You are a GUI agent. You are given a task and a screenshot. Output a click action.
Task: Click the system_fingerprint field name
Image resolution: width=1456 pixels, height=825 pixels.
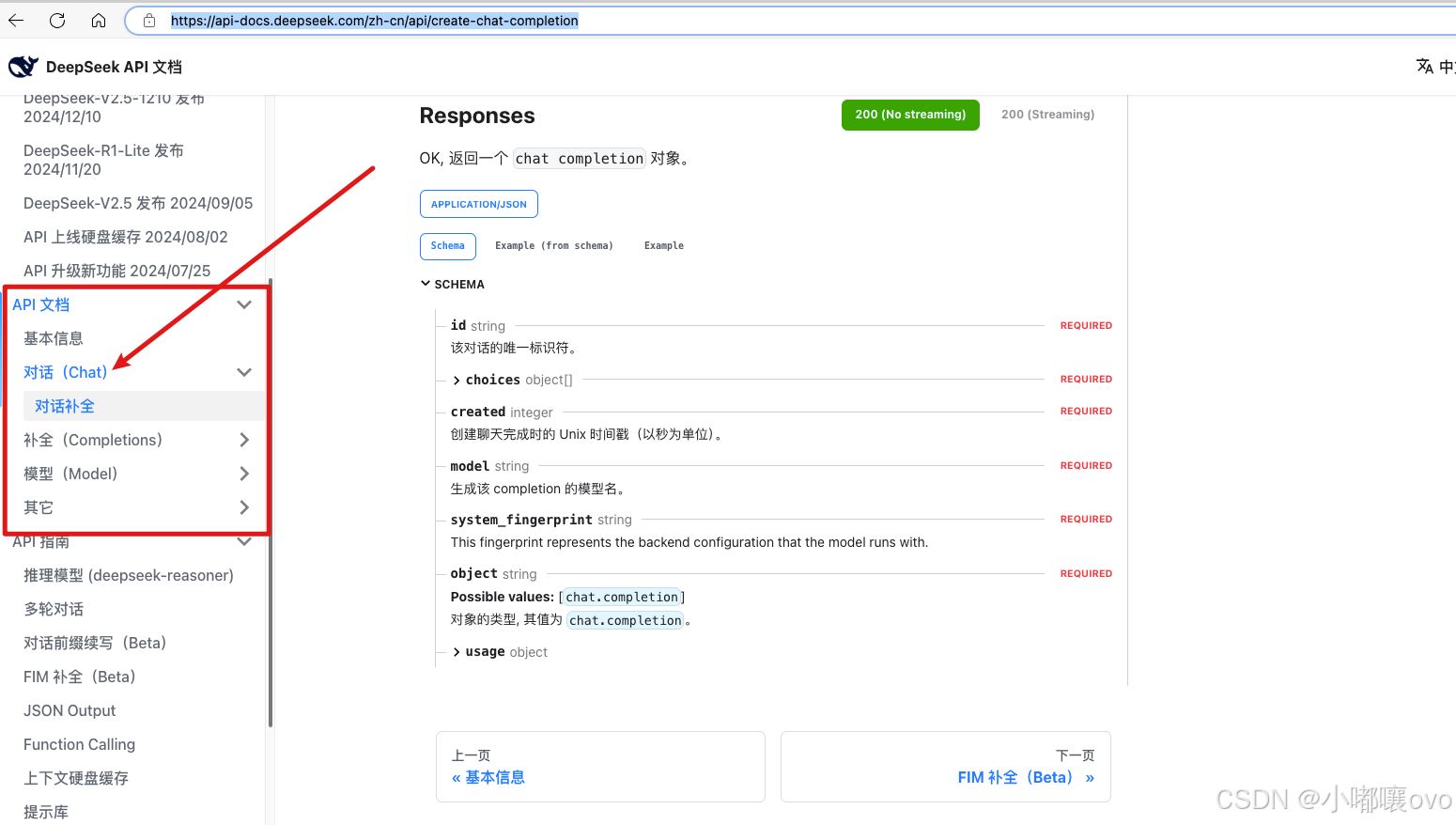pos(521,520)
